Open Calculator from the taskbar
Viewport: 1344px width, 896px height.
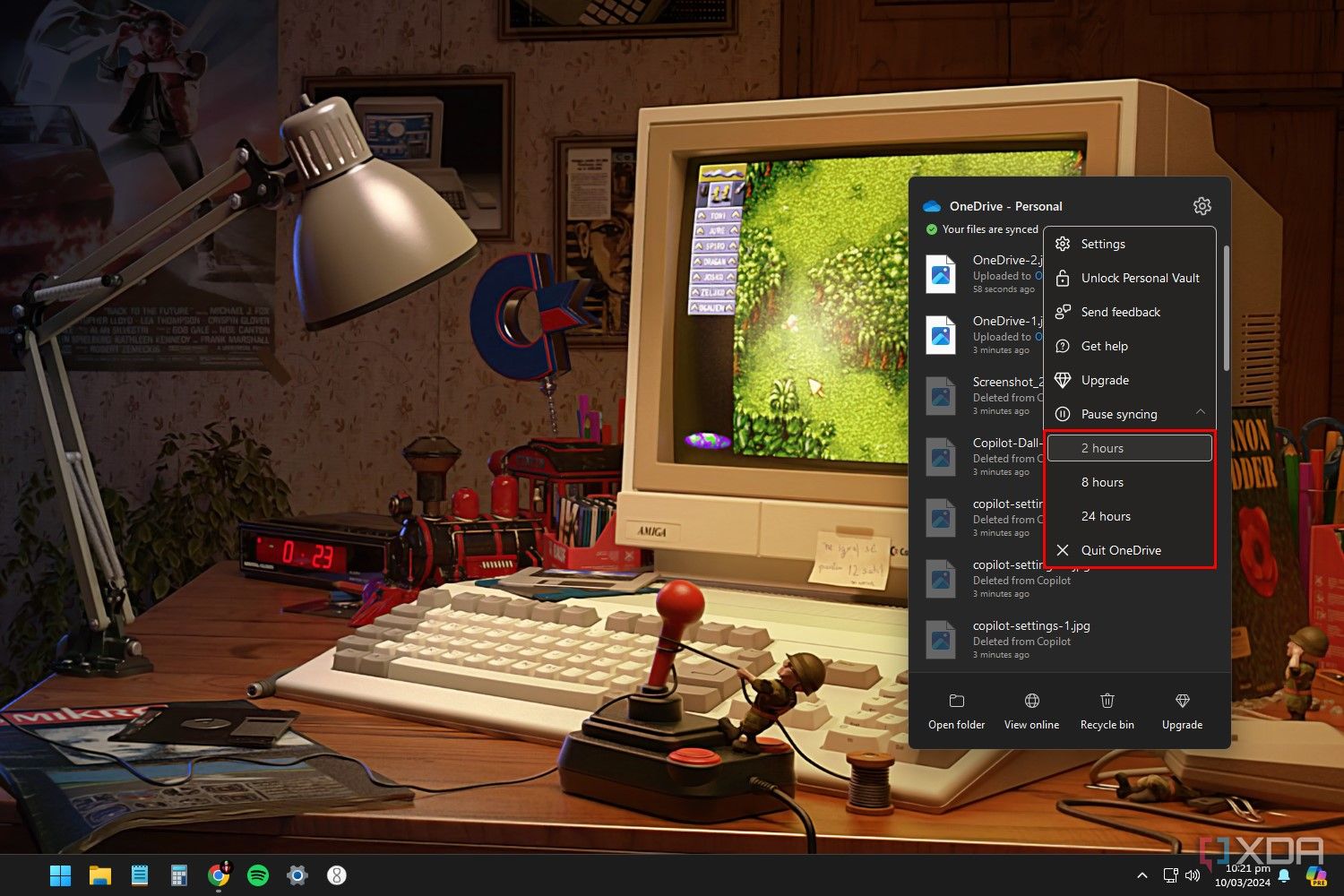click(178, 875)
